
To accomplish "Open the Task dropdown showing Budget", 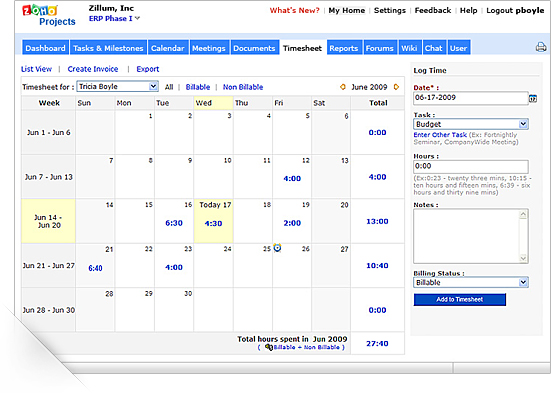I will tap(471, 124).
